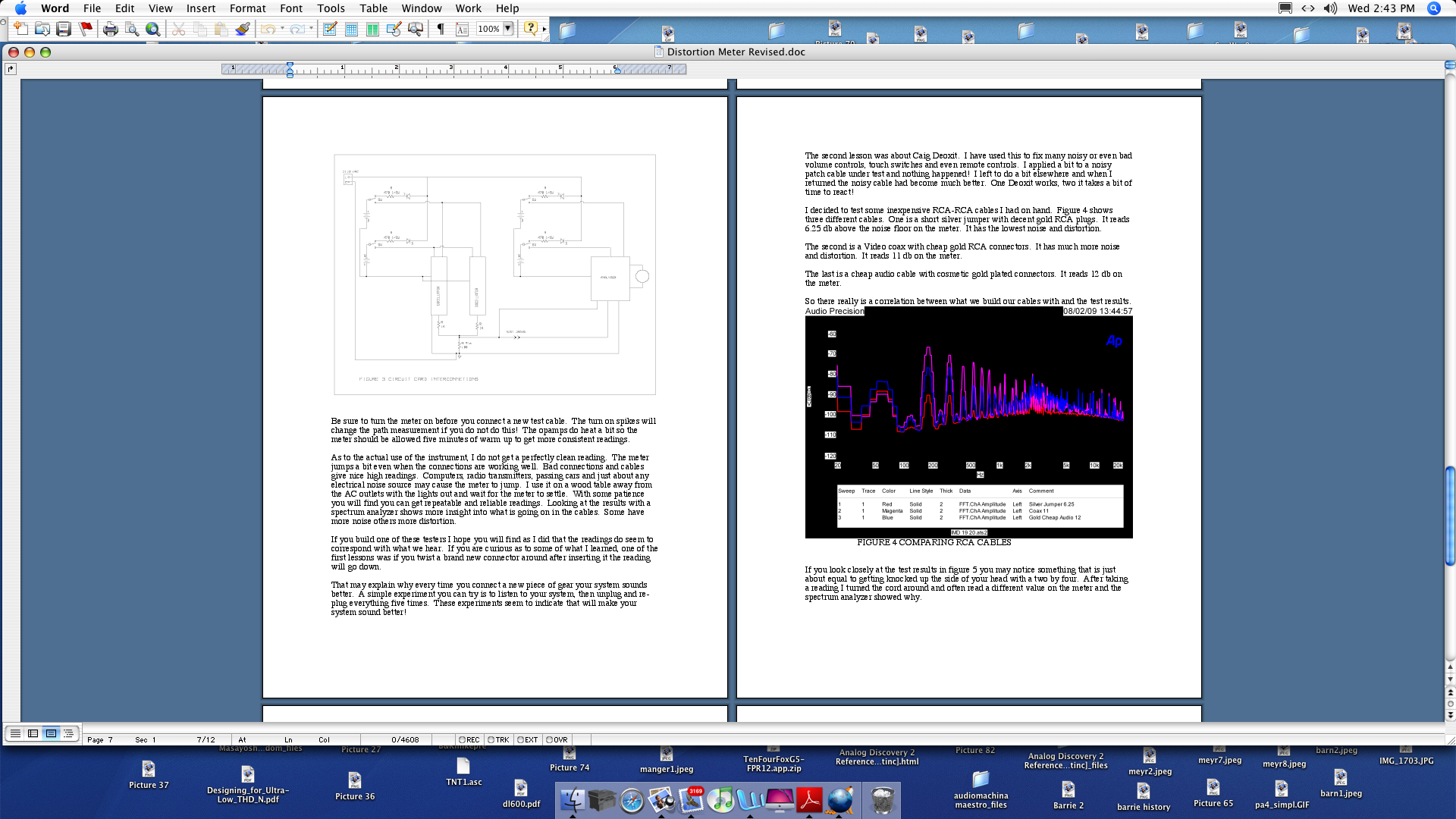The height and width of the screenshot is (819, 1456).
Task: Open the Work menu
Action: (x=468, y=8)
